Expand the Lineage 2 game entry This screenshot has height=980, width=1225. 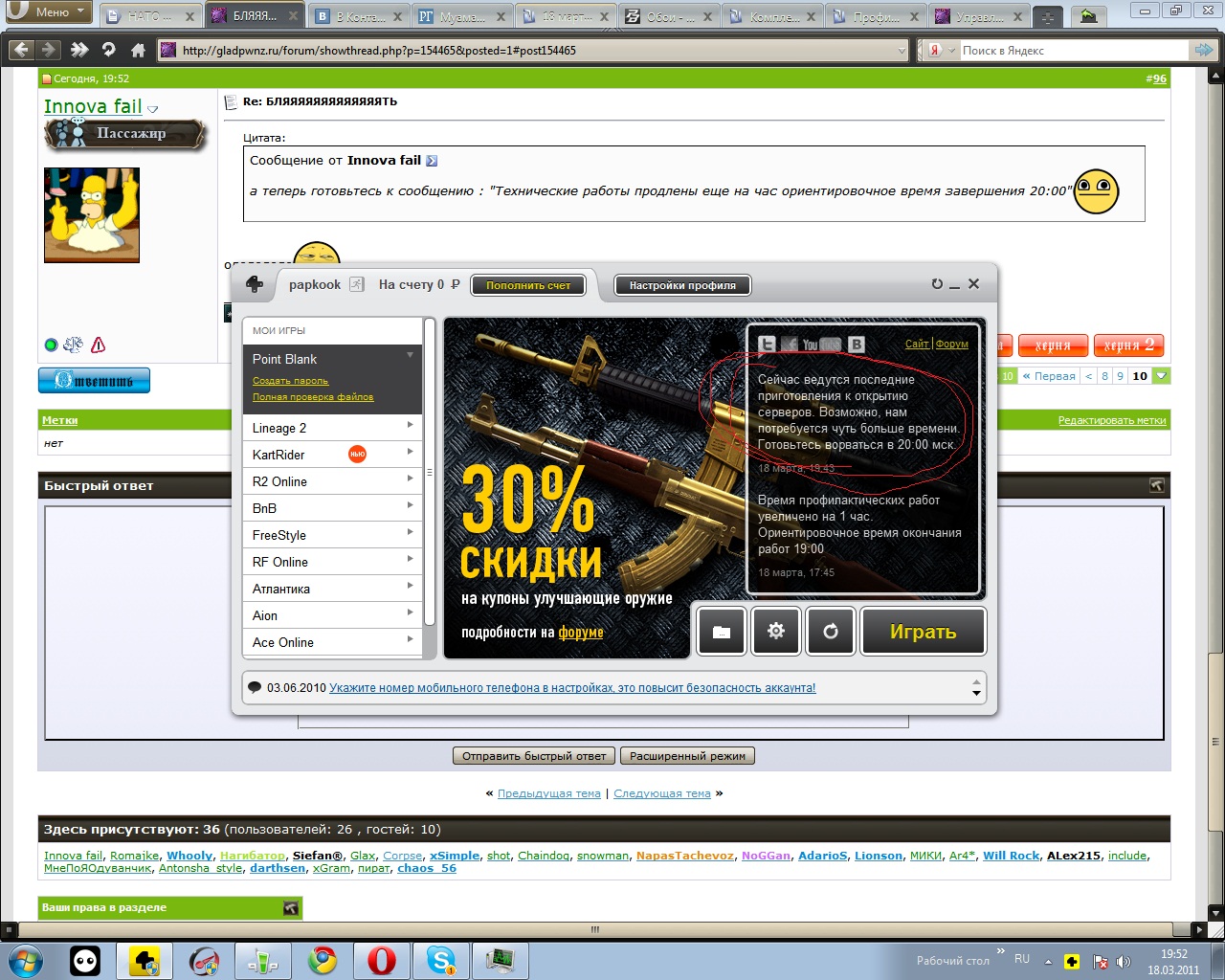pos(411,425)
